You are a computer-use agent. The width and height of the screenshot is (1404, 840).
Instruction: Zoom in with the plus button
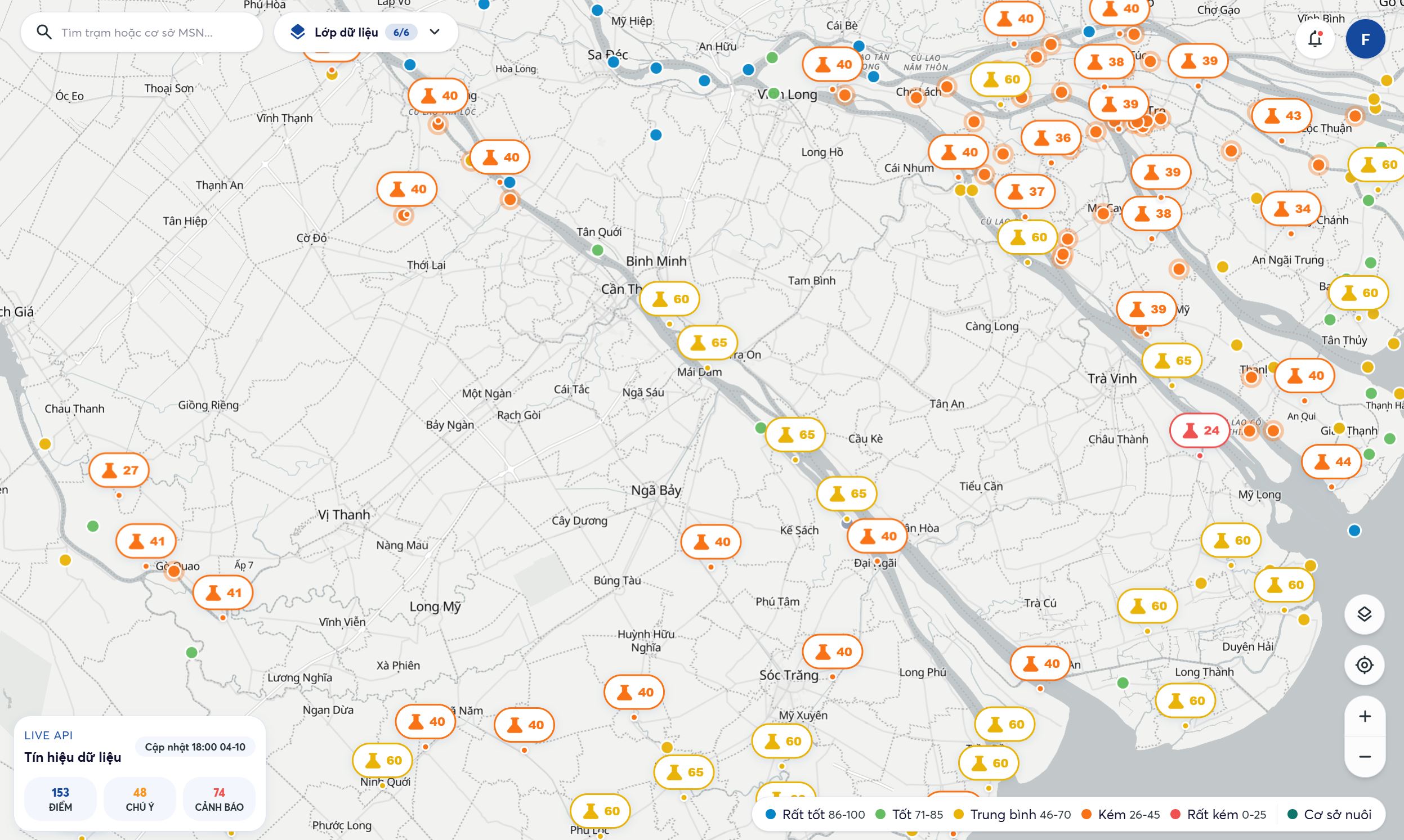click(1365, 716)
